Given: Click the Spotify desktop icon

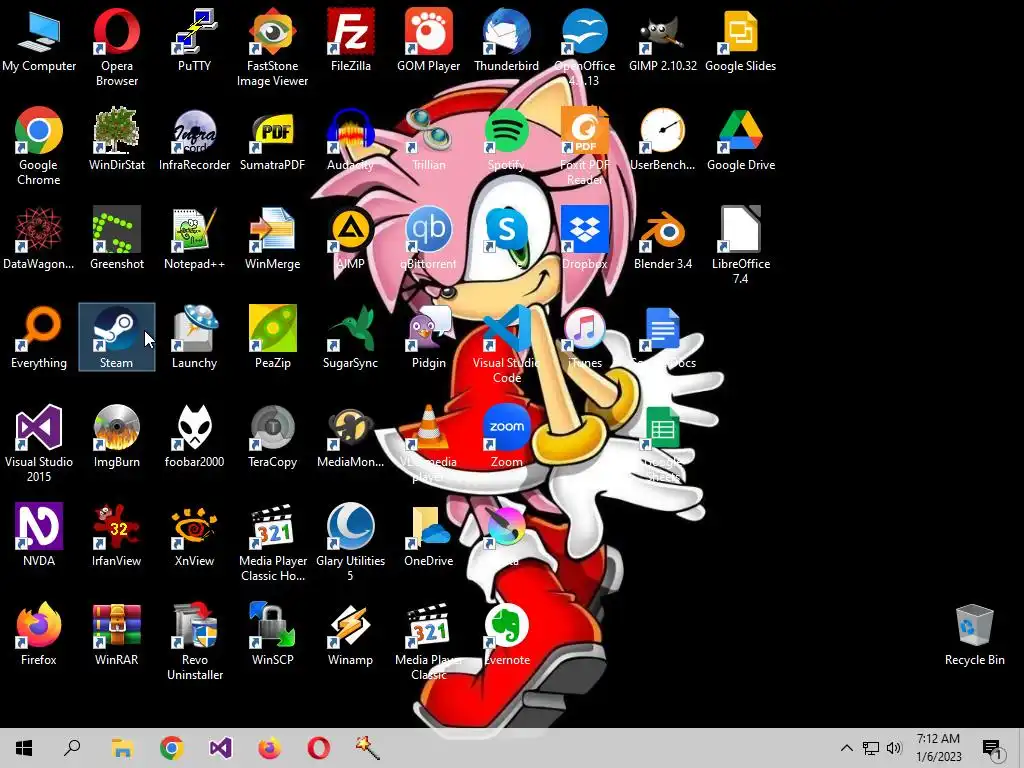Looking at the screenshot, I should point(507,131).
